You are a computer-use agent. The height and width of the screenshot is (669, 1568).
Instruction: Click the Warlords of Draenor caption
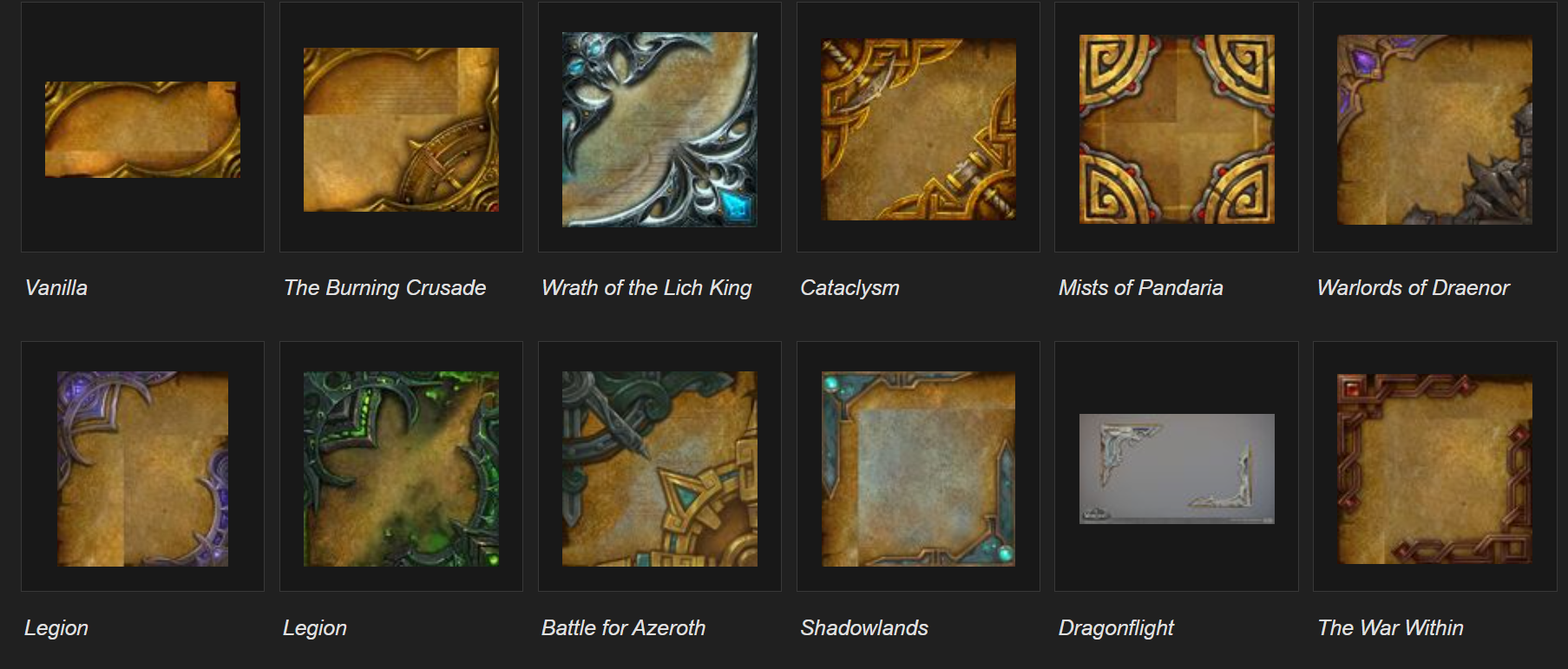(x=1413, y=288)
